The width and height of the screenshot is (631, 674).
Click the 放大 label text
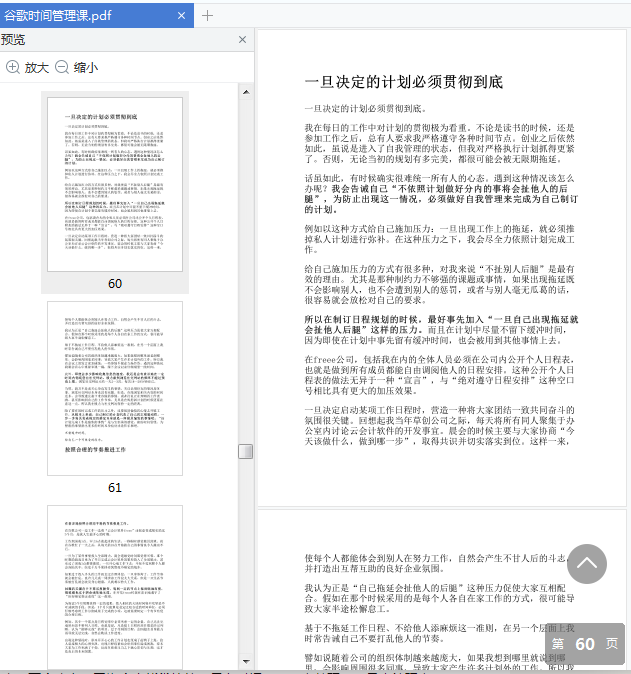[x=37, y=67]
